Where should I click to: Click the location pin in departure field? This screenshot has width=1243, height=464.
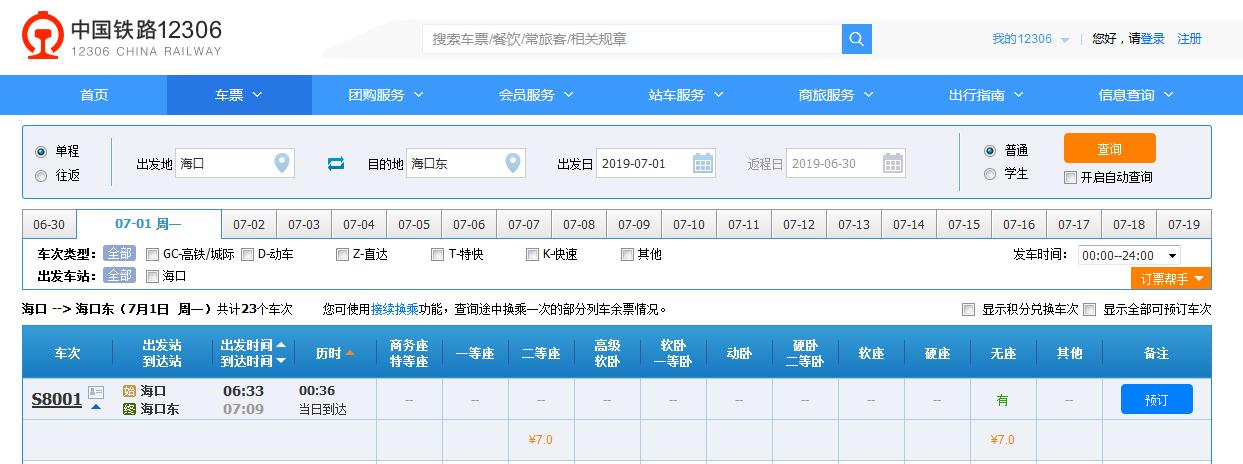click(x=282, y=163)
